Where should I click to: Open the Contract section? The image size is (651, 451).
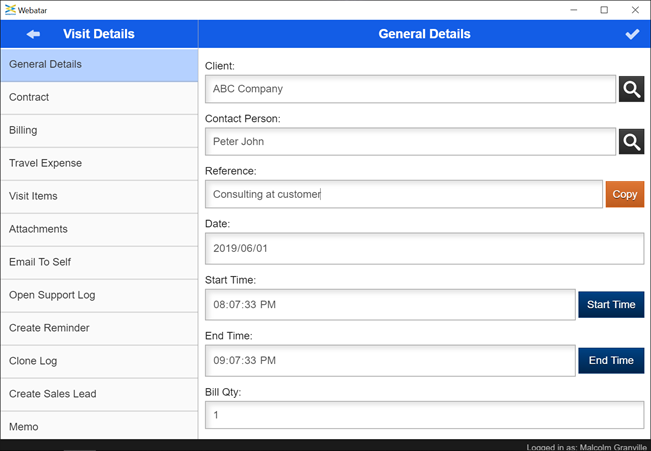coord(99,98)
